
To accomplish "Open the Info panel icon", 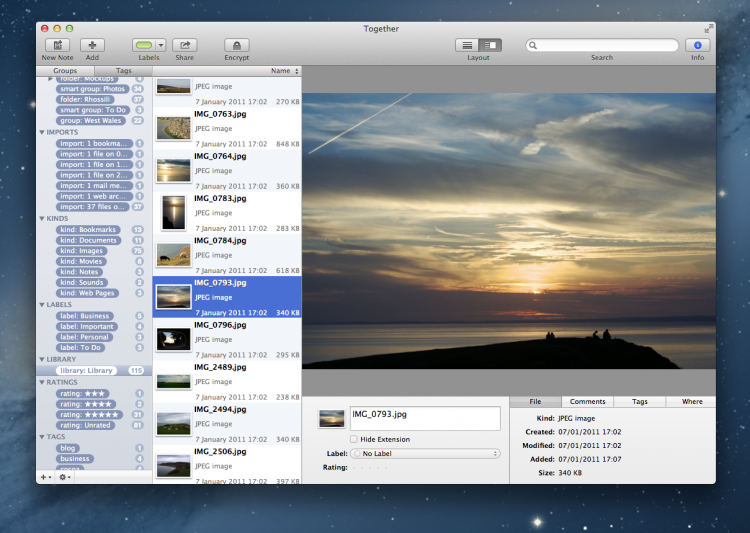I will click(697, 45).
